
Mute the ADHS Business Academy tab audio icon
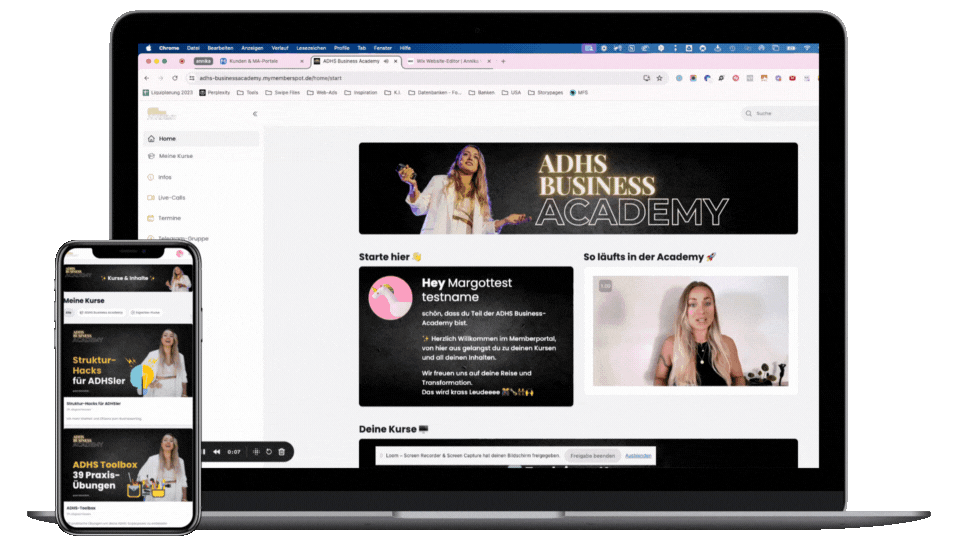tap(386, 61)
